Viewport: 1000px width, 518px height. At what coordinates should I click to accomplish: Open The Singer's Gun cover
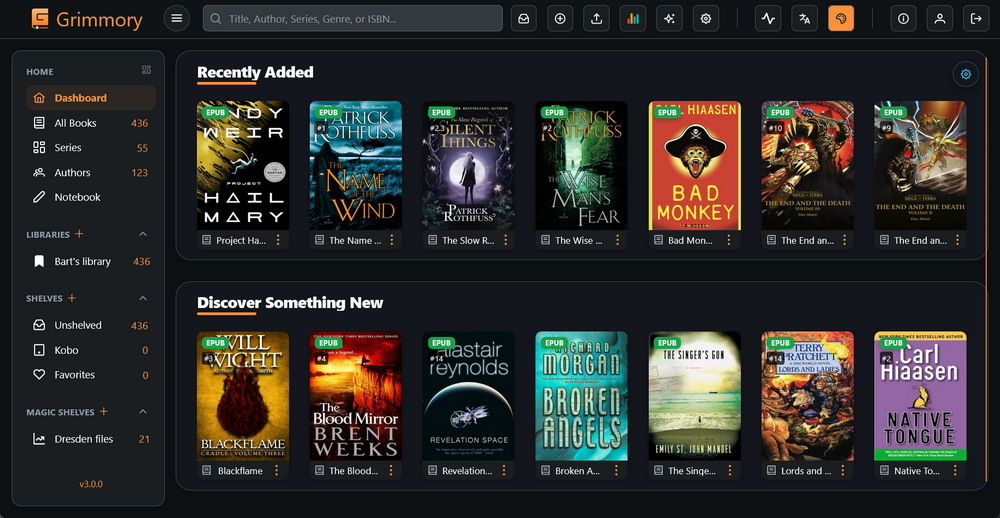(x=695, y=396)
